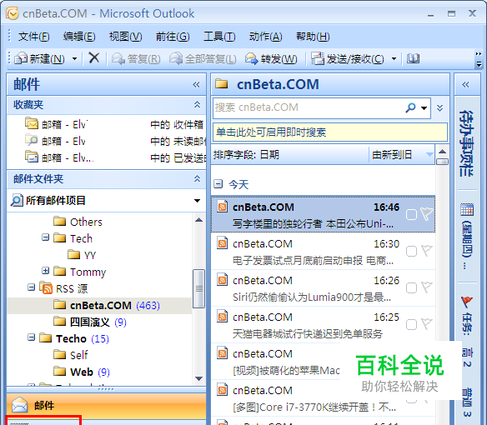Open the New button dropdown arrow
The width and height of the screenshot is (487, 425).
75,59
